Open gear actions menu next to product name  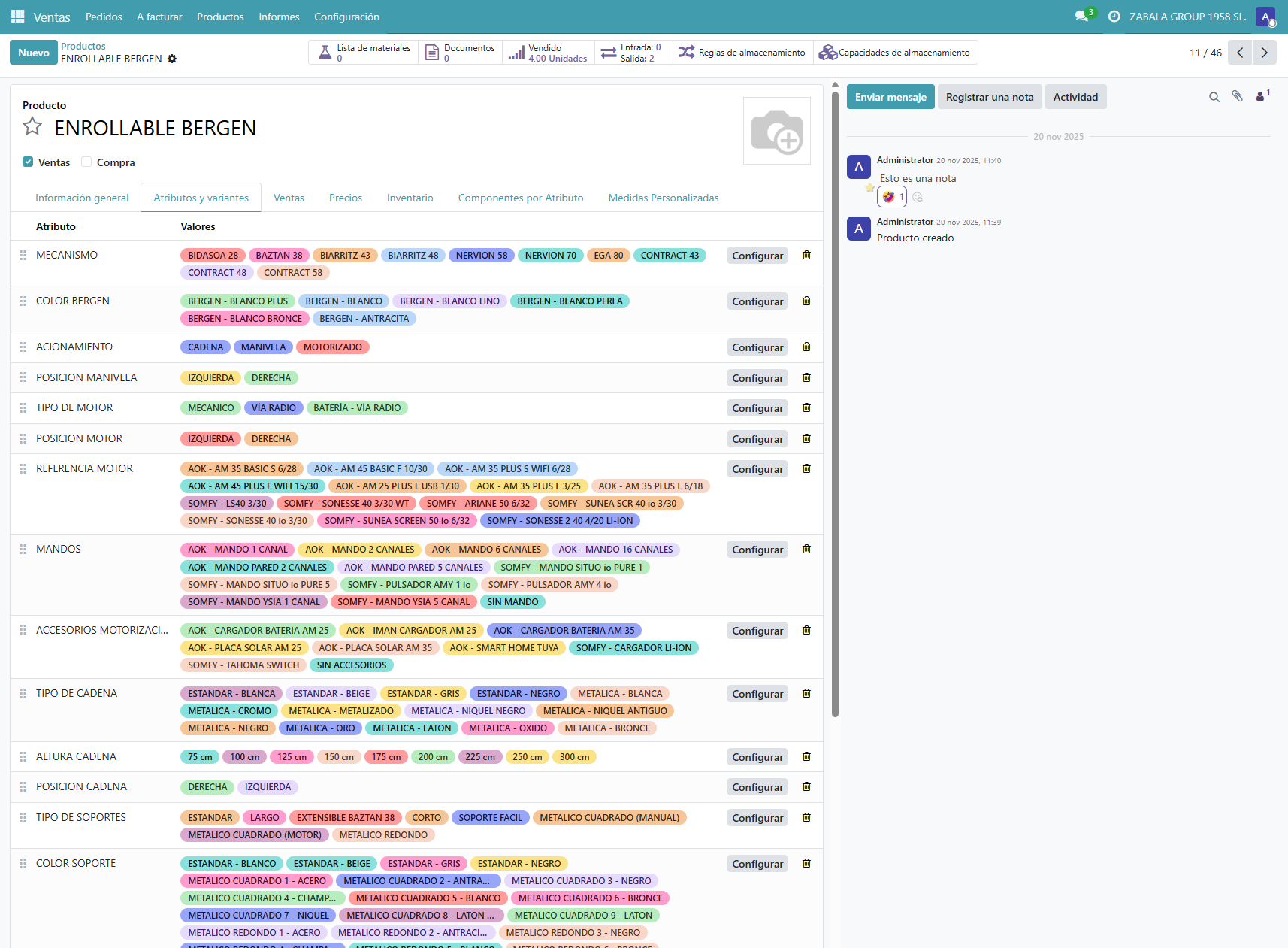pyautogui.click(x=172, y=59)
